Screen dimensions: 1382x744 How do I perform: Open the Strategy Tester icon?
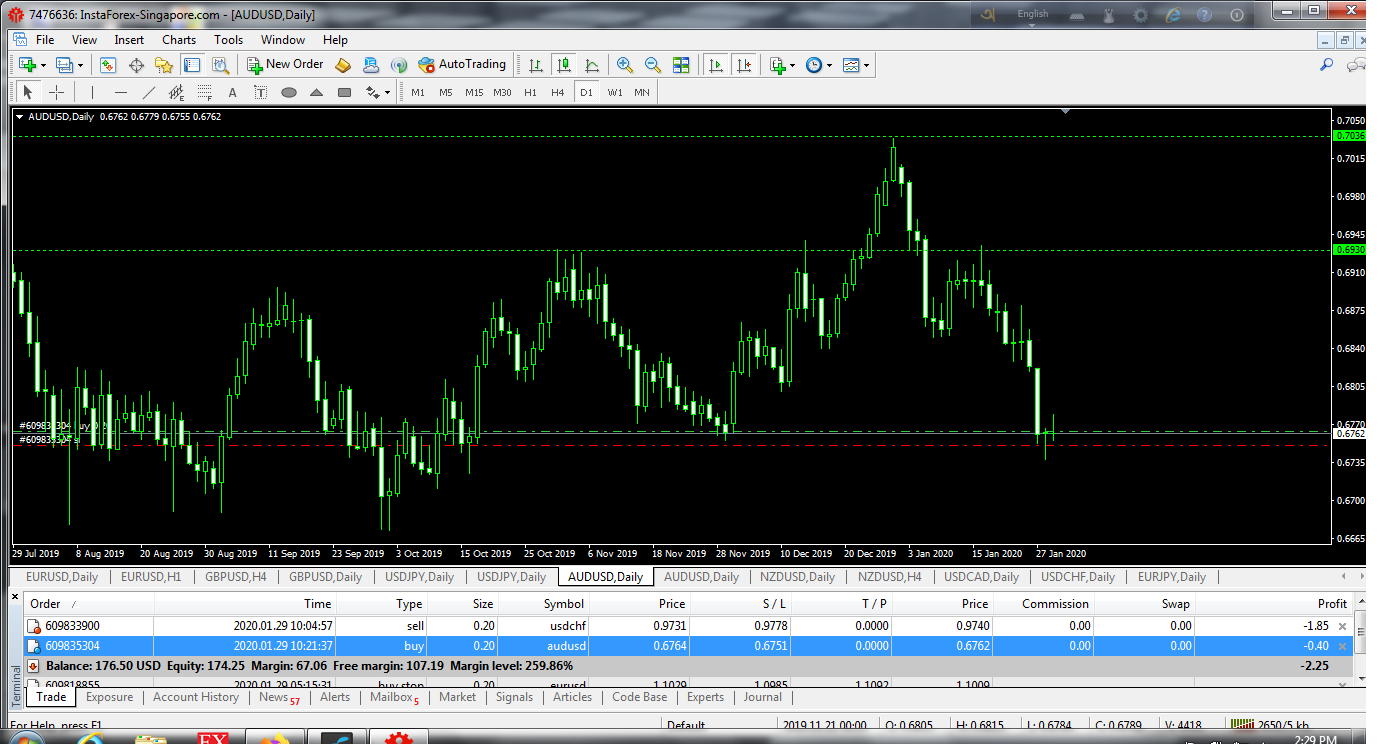pyautogui.click(x=221, y=65)
